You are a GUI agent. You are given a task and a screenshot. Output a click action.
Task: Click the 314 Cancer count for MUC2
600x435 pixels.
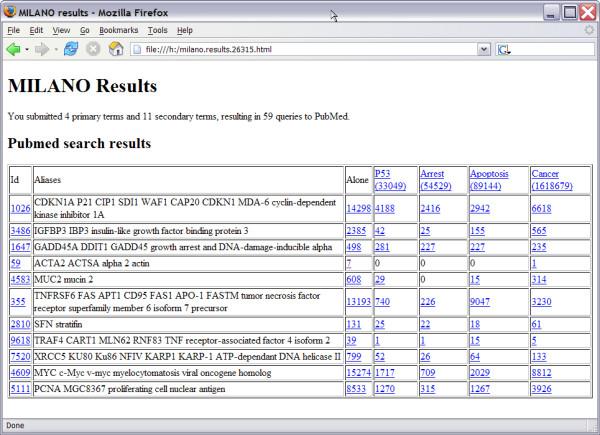(x=539, y=280)
